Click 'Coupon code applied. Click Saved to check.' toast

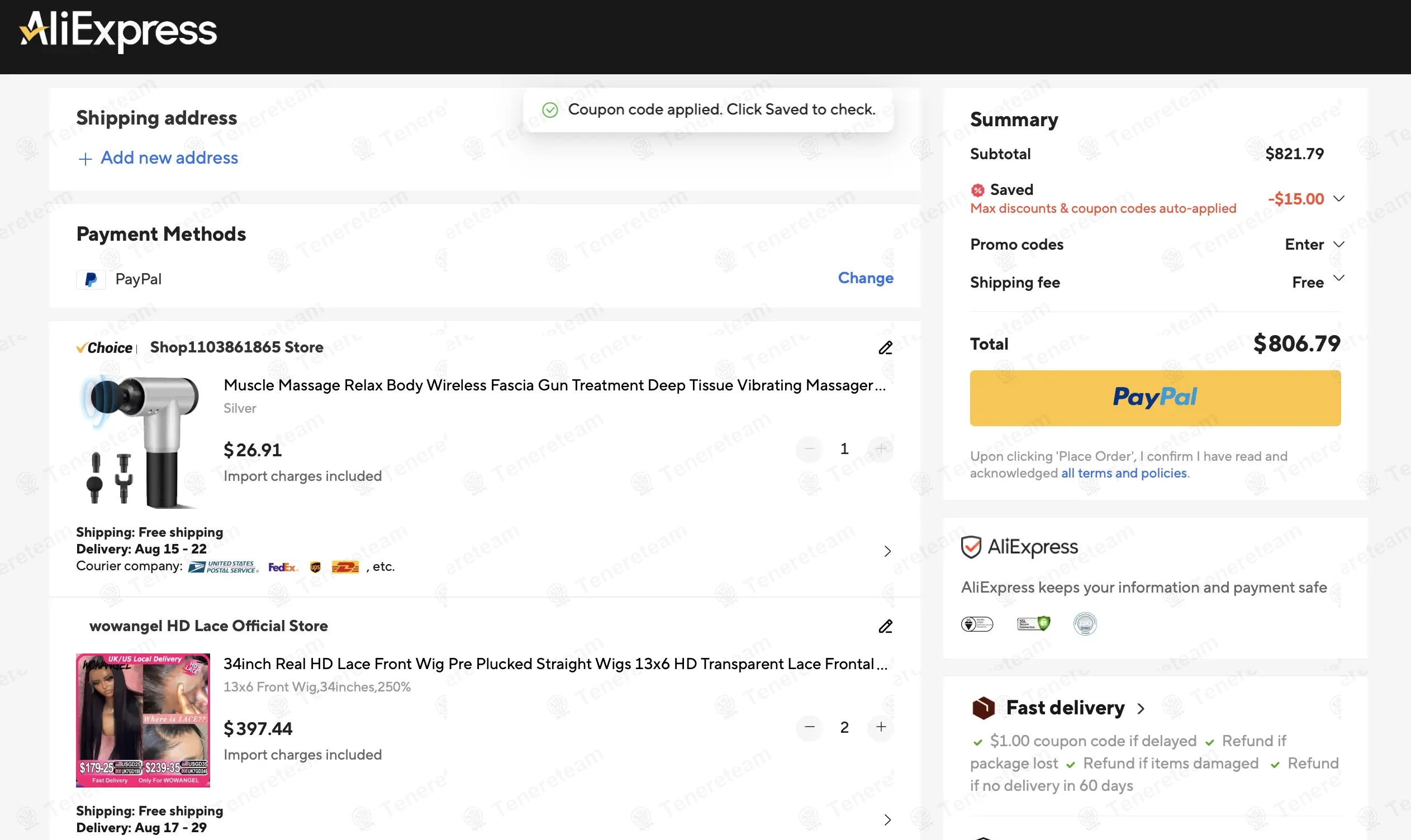pos(709,110)
